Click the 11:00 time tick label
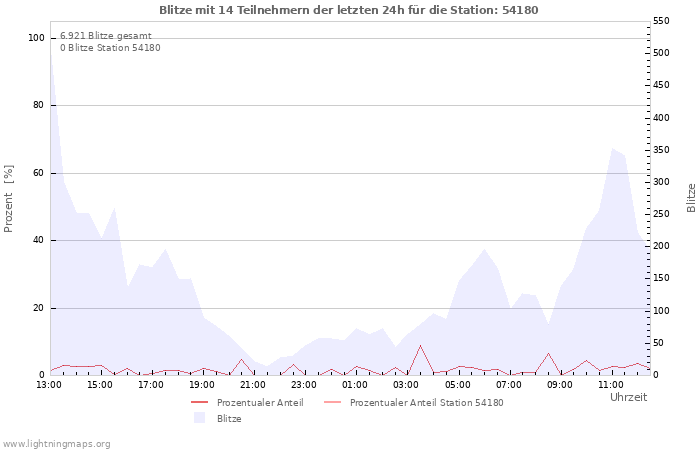Image resolution: width=700 pixels, height=450 pixels. (610, 384)
